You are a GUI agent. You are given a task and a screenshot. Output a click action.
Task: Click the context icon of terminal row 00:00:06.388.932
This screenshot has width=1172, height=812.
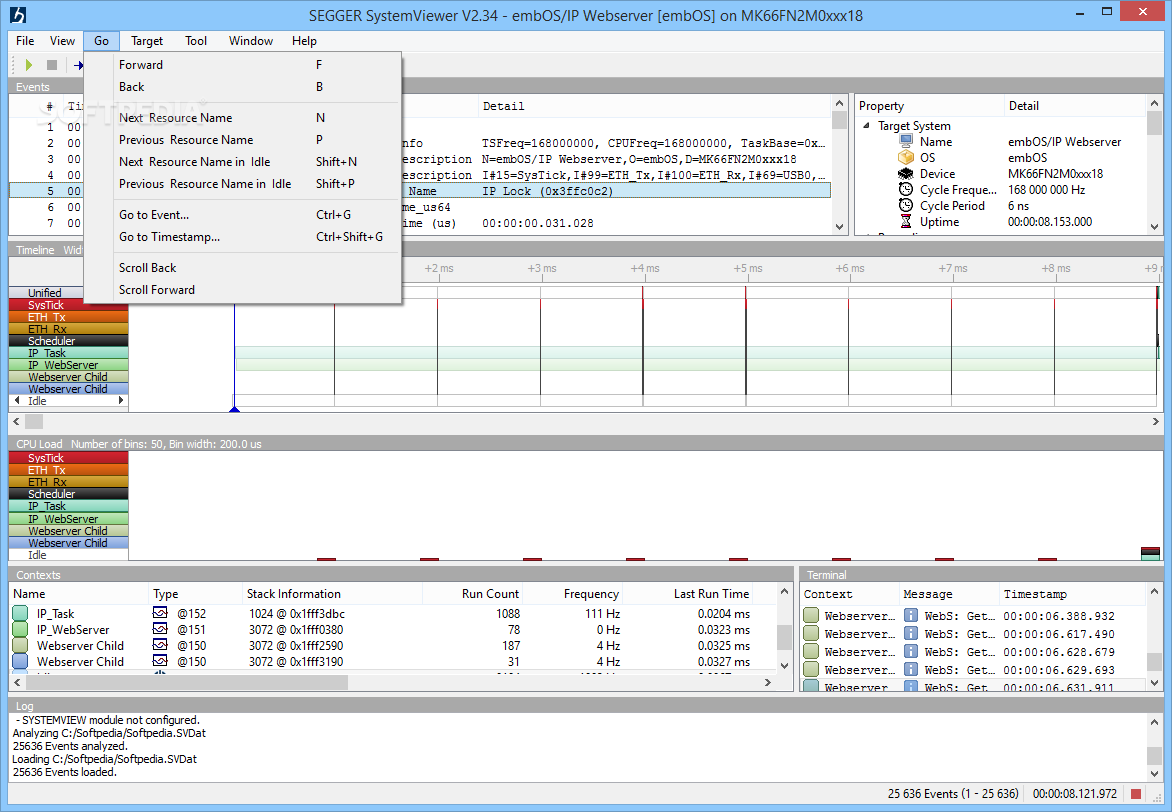(811, 615)
